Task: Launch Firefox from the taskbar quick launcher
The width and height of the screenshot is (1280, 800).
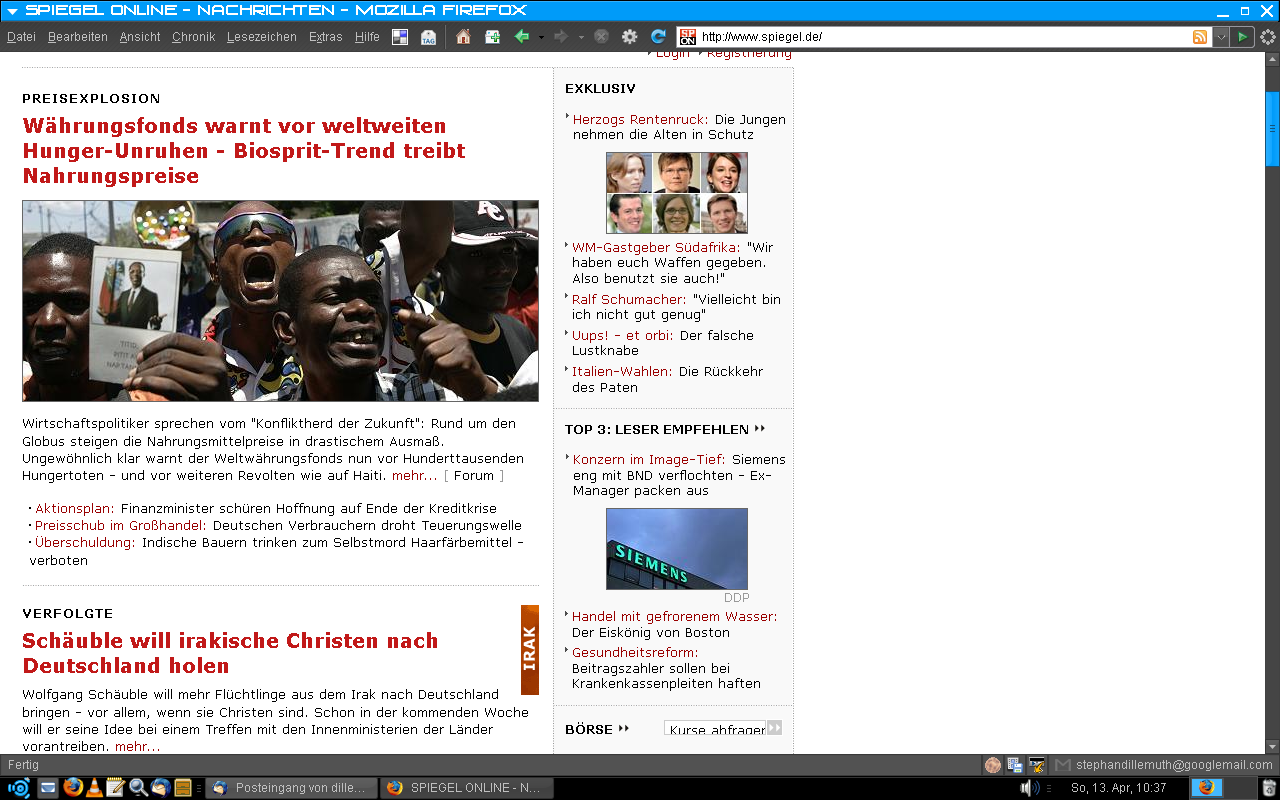Action: click(x=71, y=787)
